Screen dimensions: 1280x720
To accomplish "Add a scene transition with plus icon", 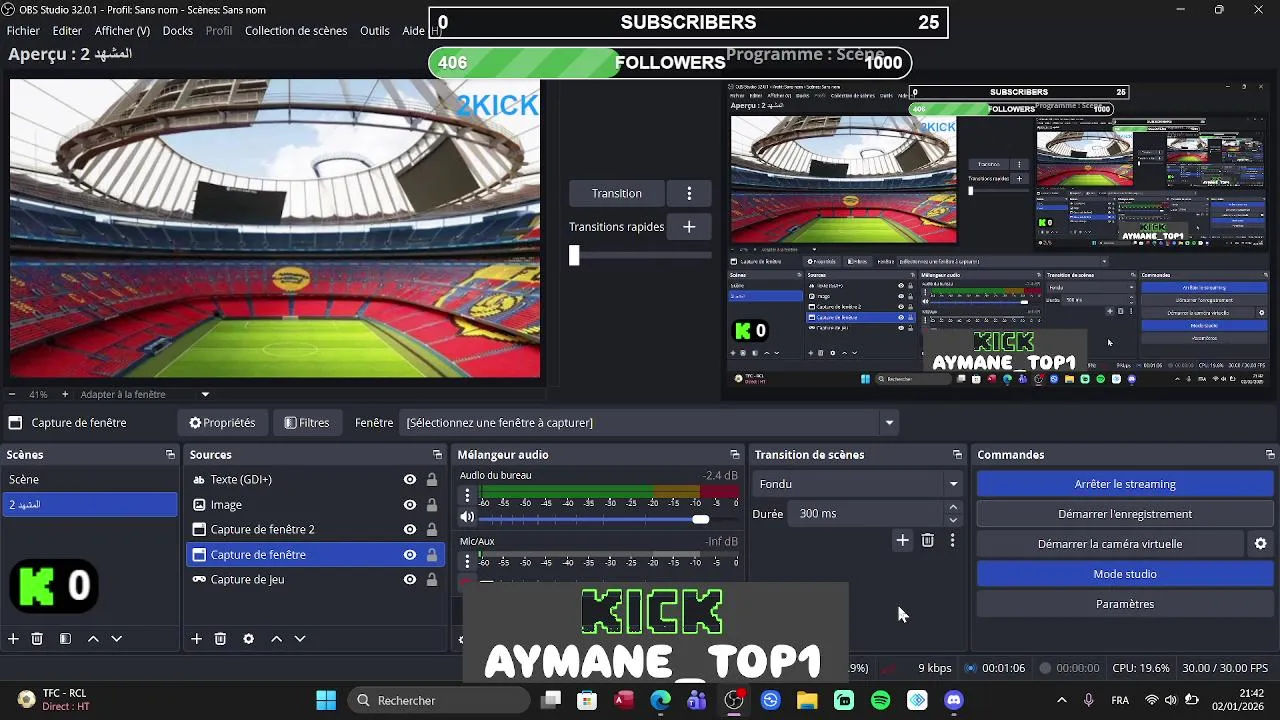I will point(902,540).
